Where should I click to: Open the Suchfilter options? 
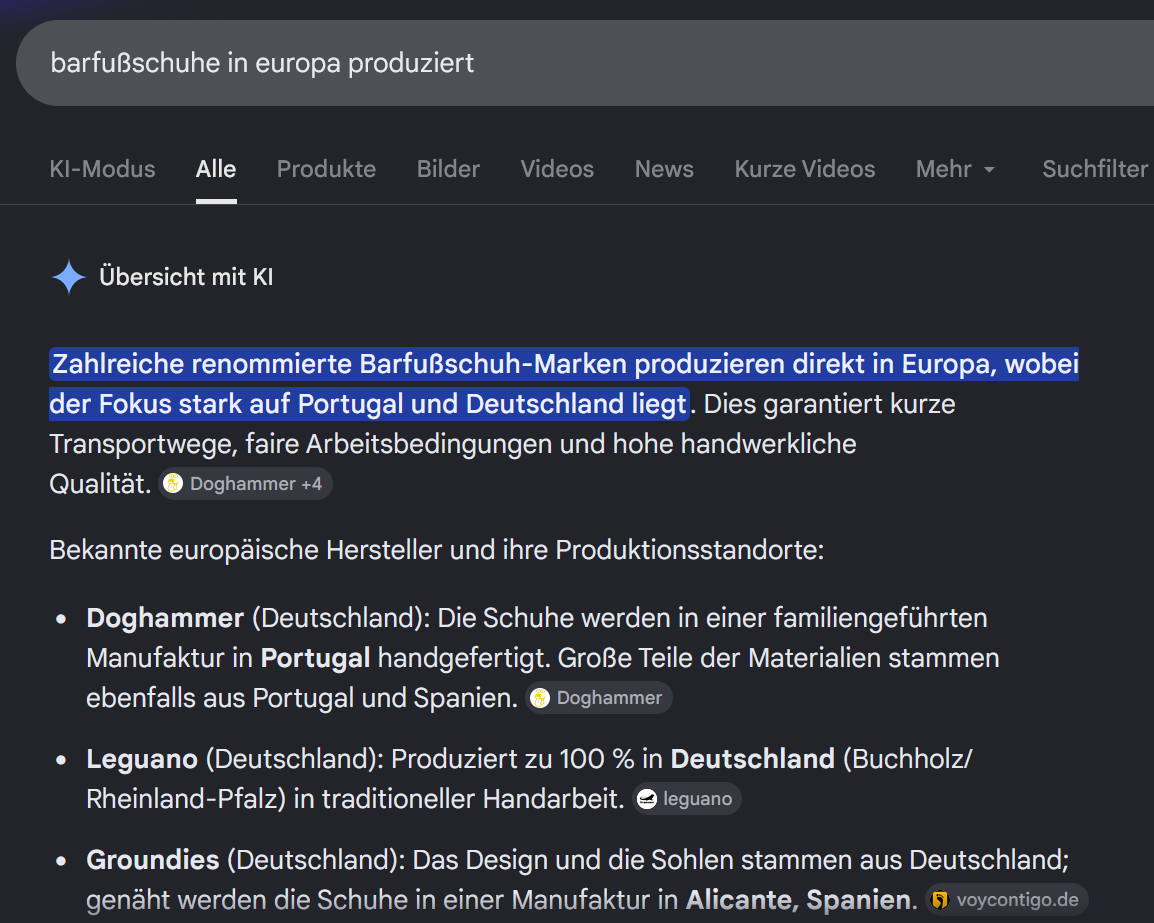(1095, 169)
